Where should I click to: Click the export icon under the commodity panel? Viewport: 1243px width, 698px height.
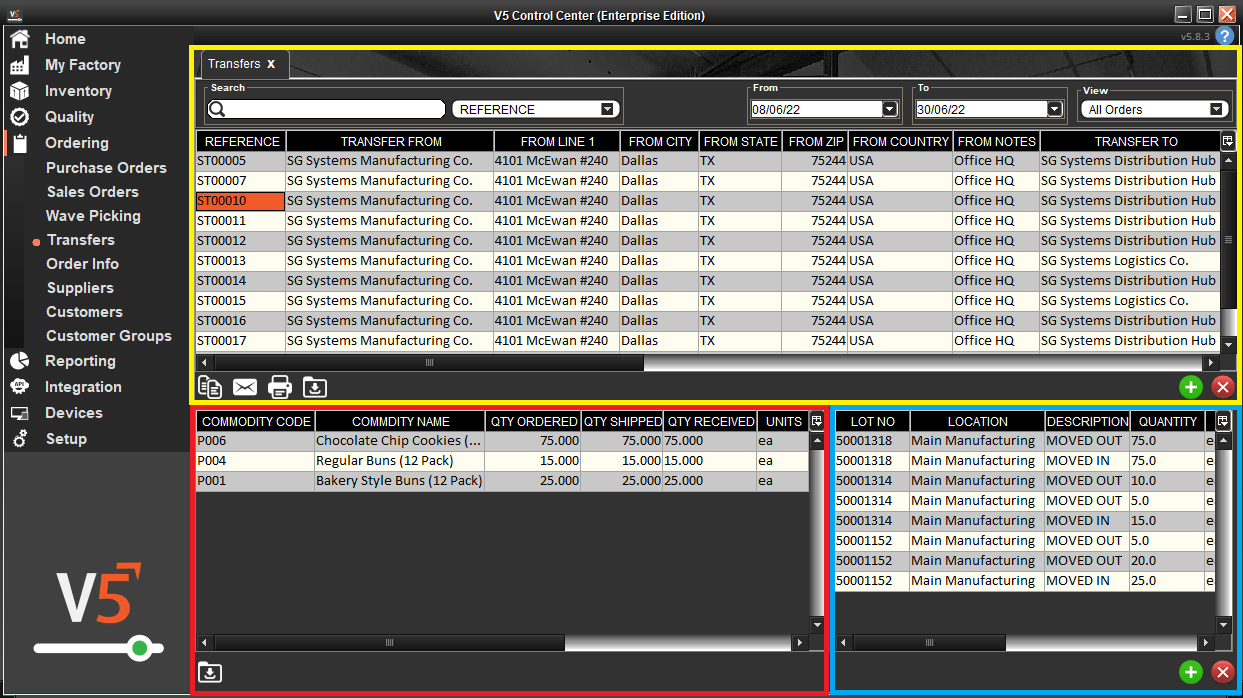[x=210, y=673]
